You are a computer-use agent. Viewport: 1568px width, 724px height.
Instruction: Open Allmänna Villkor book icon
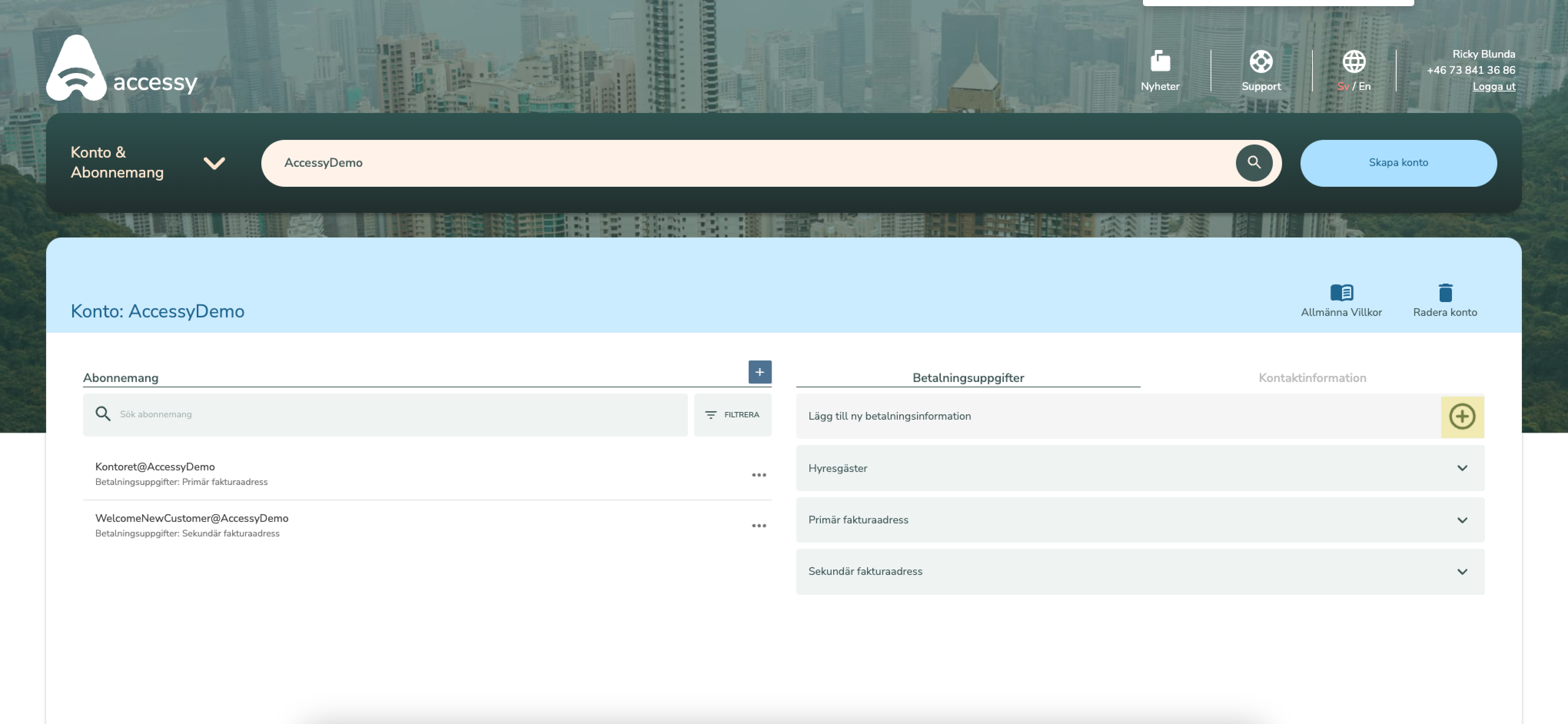pyautogui.click(x=1341, y=293)
